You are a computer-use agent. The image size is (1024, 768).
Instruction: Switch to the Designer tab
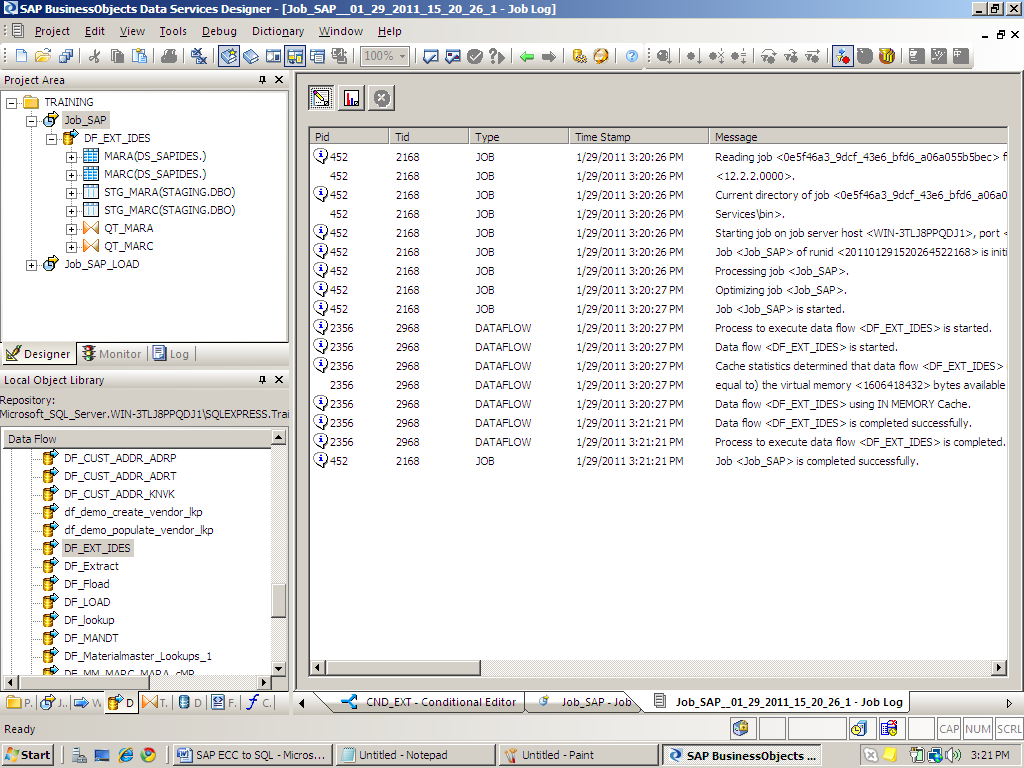coord(38,353)
